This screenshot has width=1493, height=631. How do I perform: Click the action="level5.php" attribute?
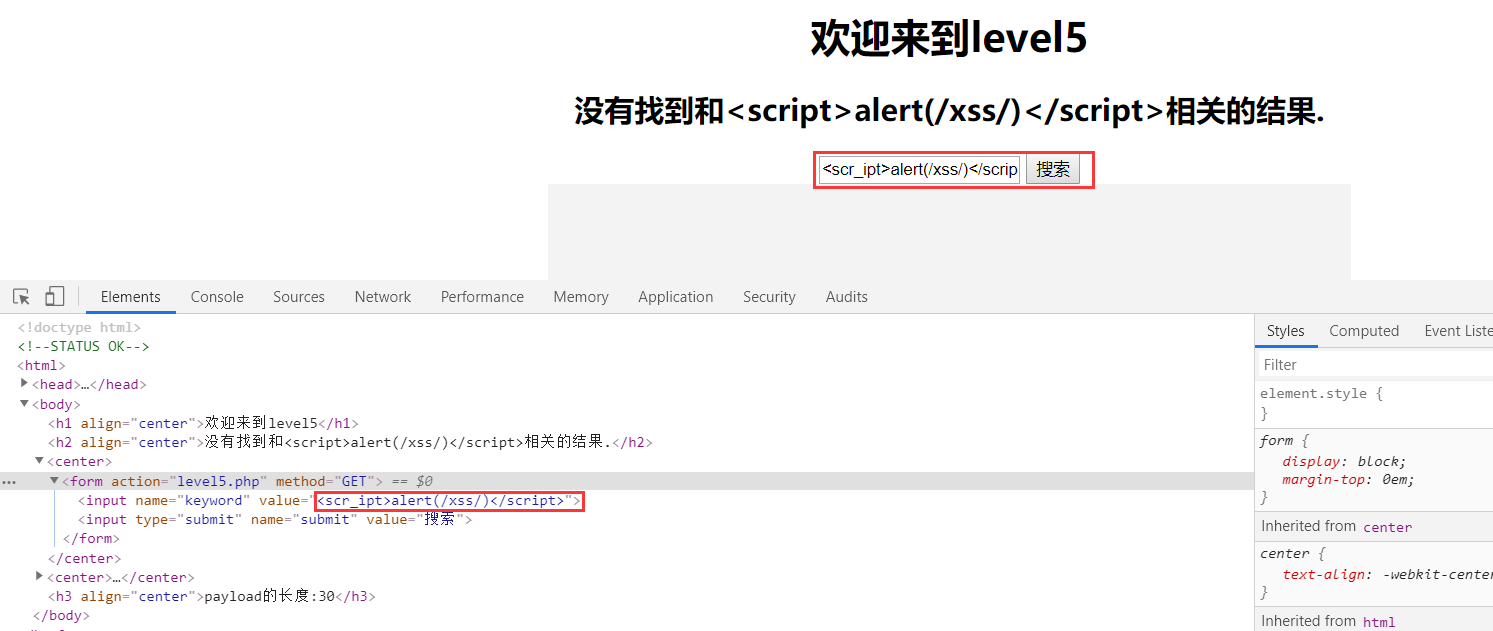pos(189,481)
